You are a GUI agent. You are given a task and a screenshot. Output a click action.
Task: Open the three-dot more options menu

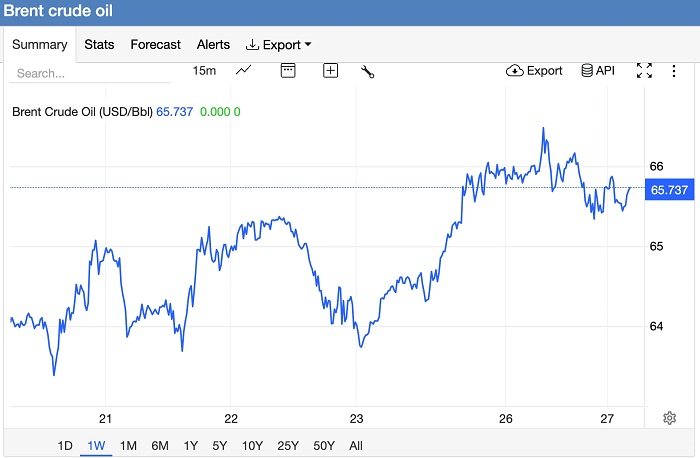pos(676,71)
